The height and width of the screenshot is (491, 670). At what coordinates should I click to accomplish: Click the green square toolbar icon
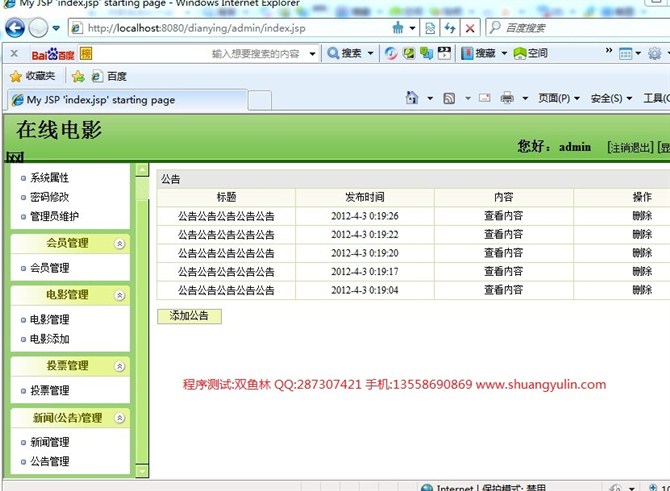409,53
